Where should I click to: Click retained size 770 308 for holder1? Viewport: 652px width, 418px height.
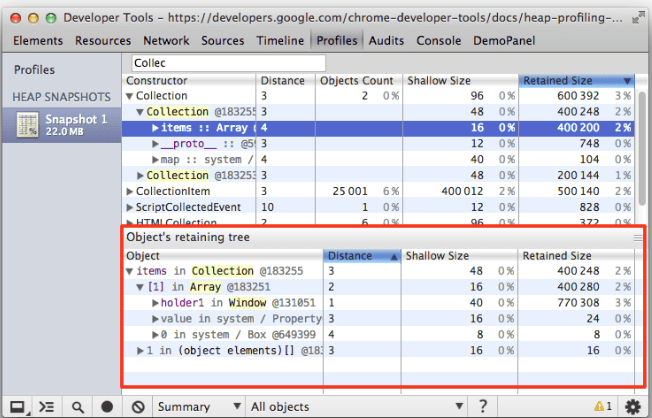point(578,303)
